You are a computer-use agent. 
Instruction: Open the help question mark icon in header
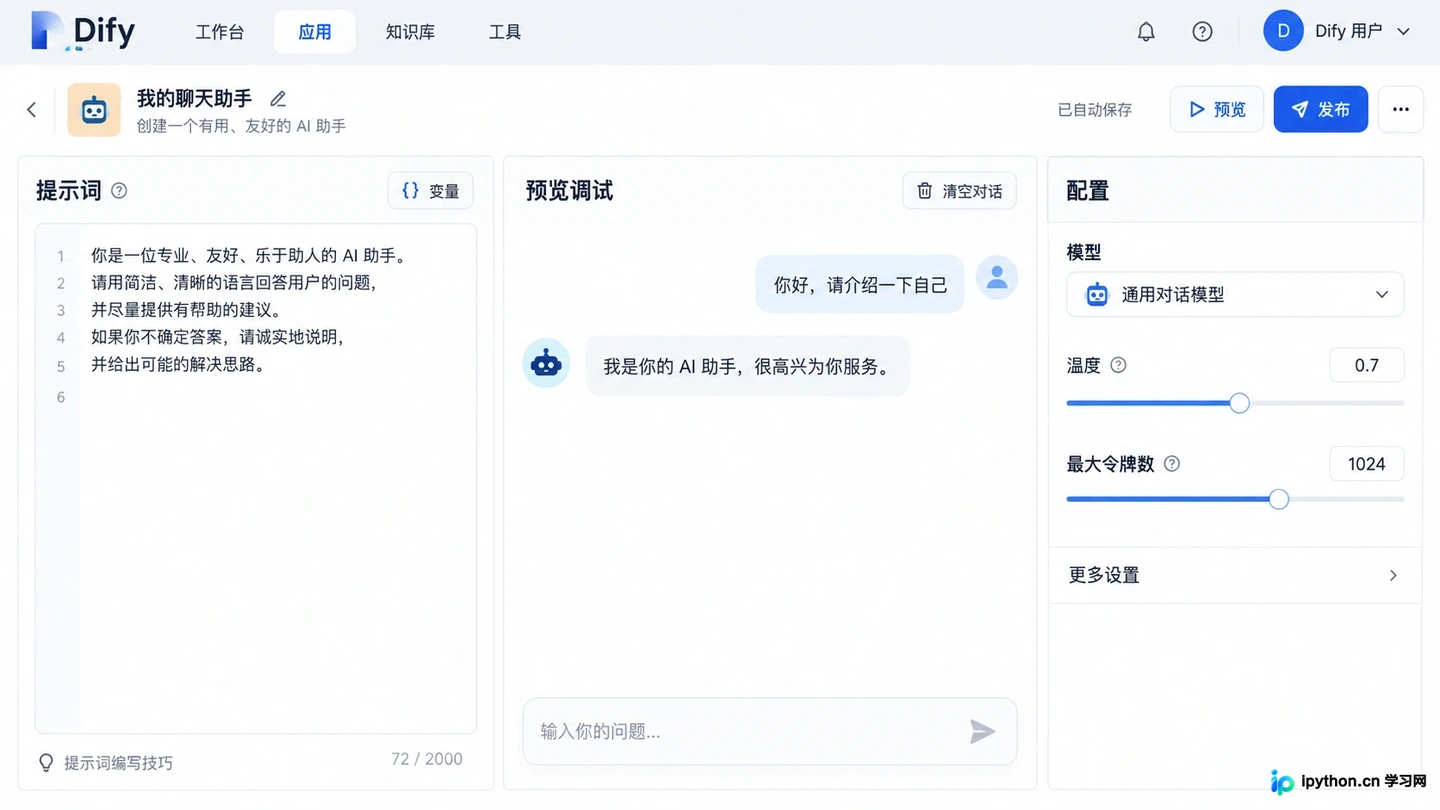click(x=1202, y=32)
